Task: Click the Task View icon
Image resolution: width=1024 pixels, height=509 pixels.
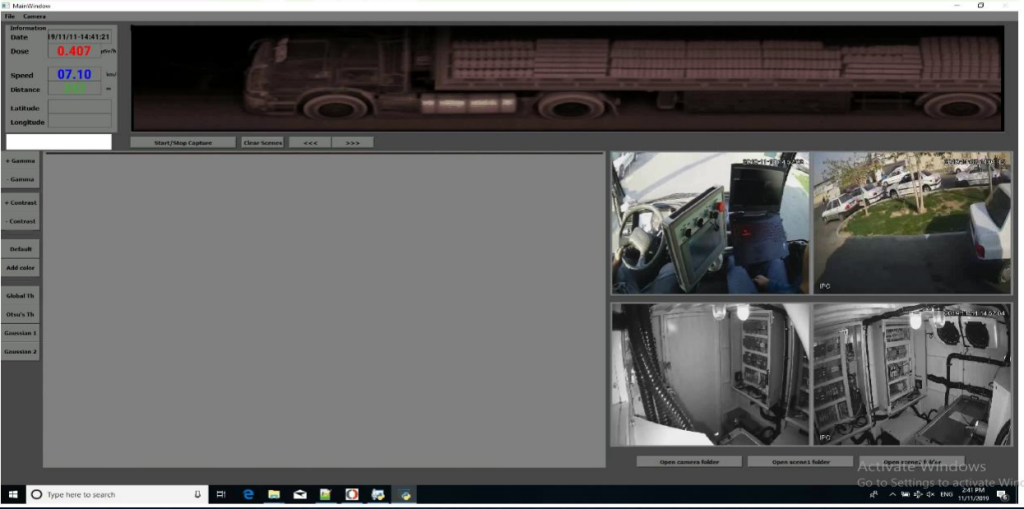Action: (x=221, y=494)
